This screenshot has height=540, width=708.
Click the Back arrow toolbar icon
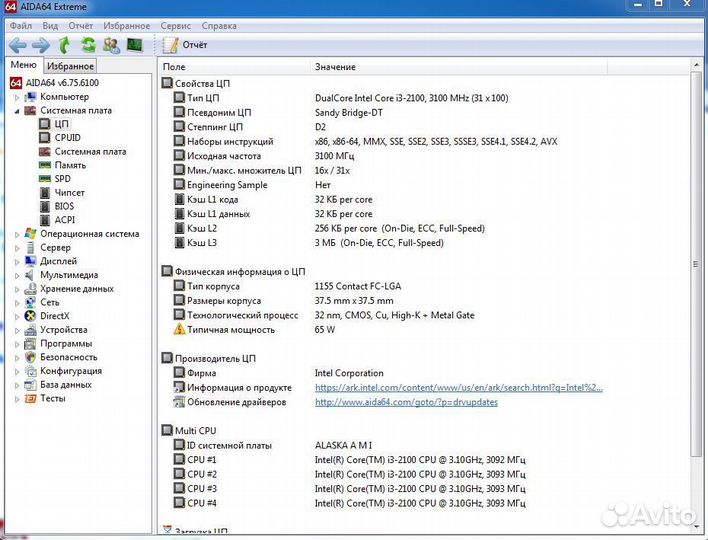point(18,45)
